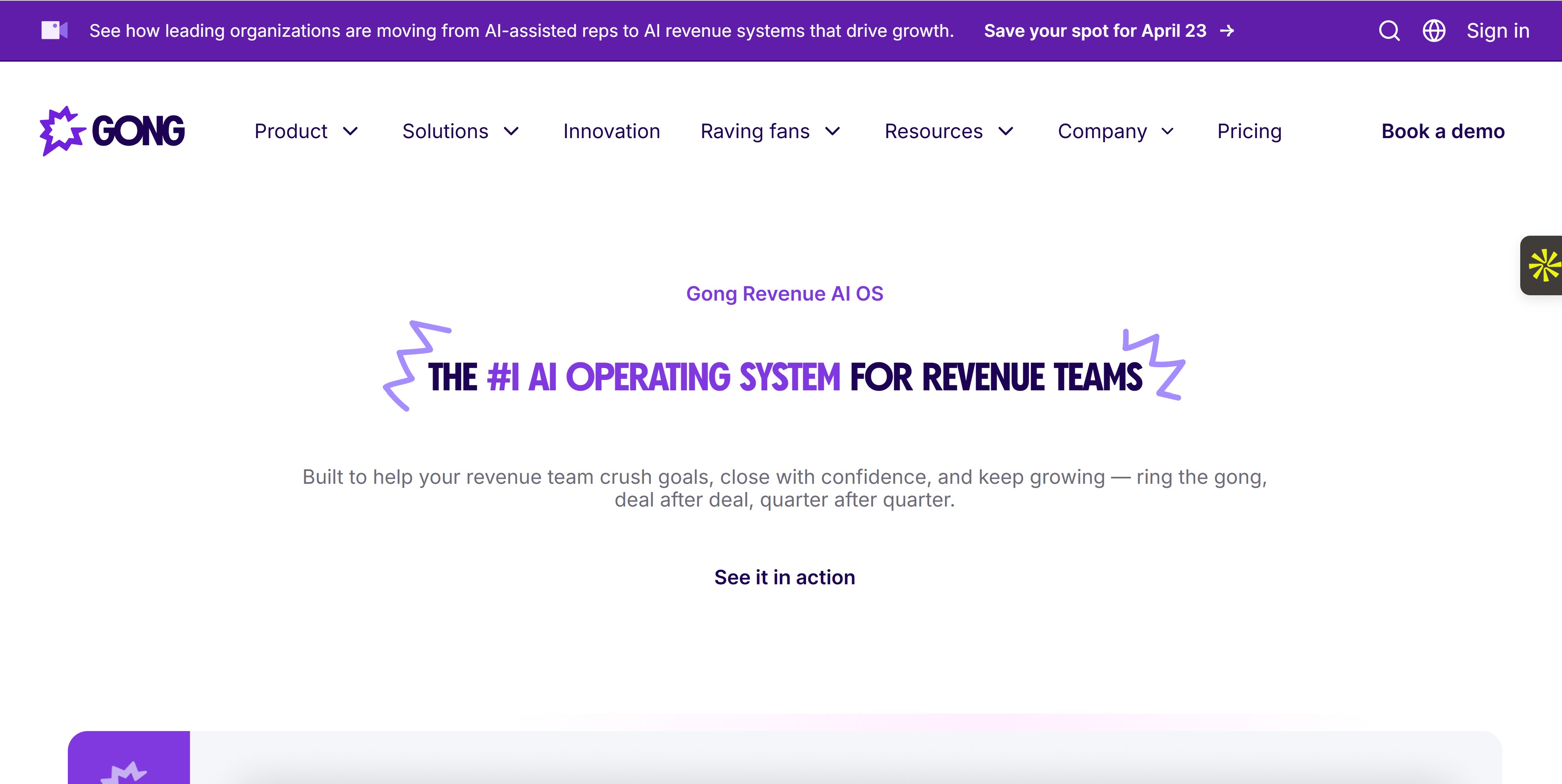Click the Book a demo button
The height and width of the screenshot is (784, 1562).
[1442, 131]
